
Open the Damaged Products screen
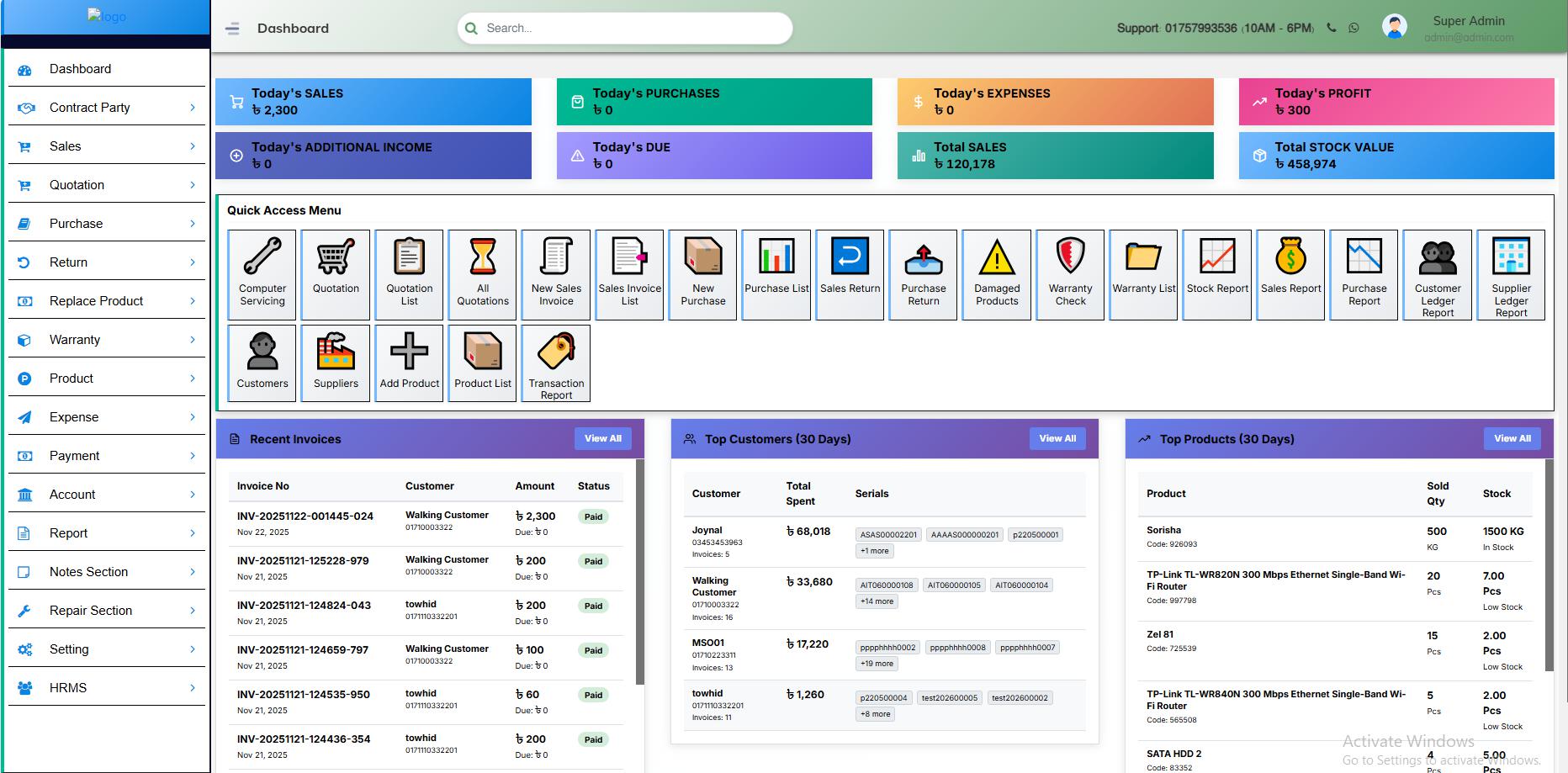pos(996,274)
